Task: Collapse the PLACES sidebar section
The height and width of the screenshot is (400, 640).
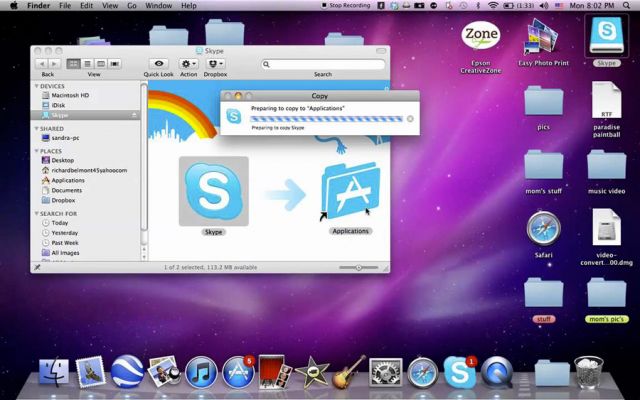Action: click(x=37, y=151)
